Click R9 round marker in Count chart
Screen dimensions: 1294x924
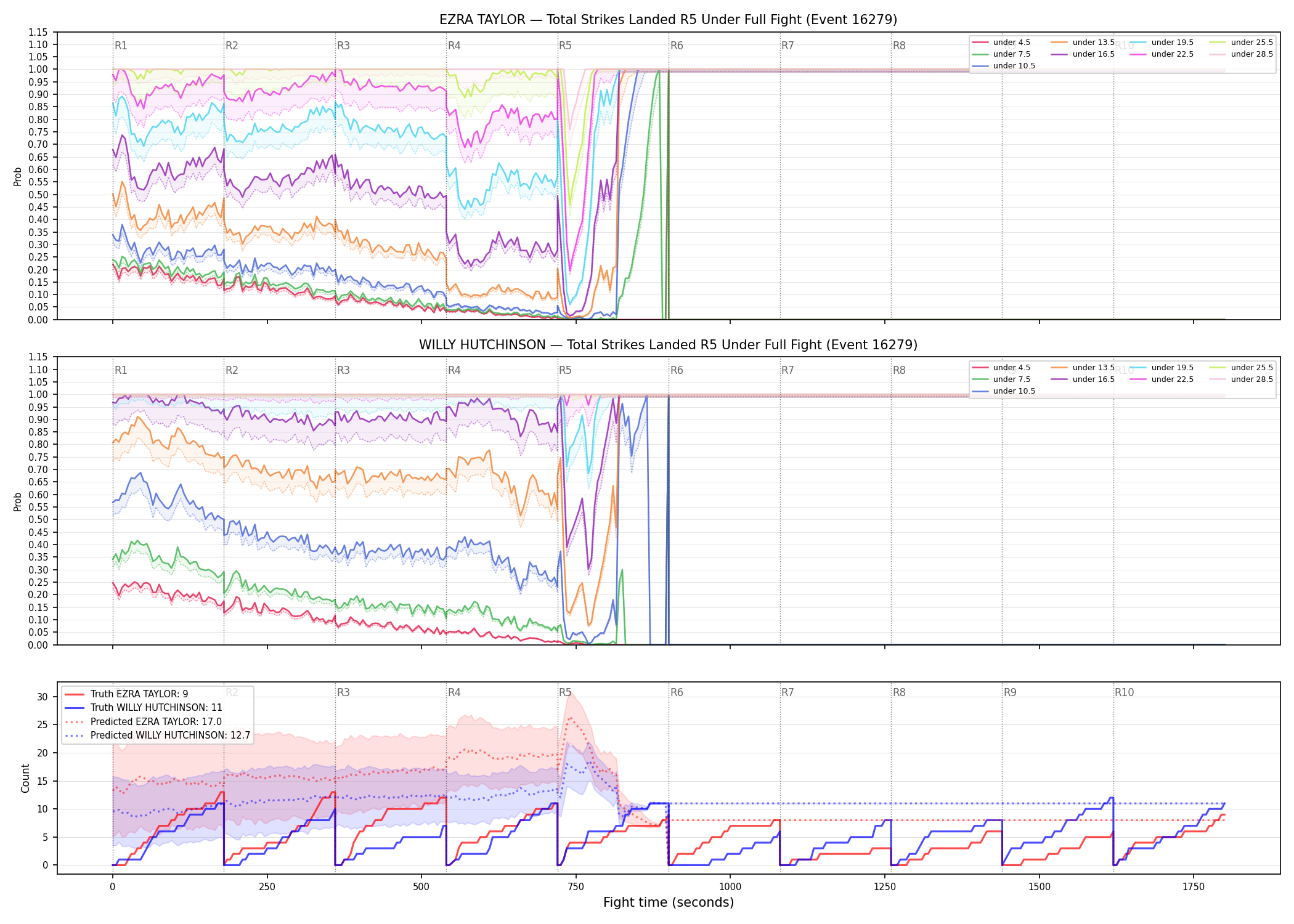click(x=1010, y=692)
